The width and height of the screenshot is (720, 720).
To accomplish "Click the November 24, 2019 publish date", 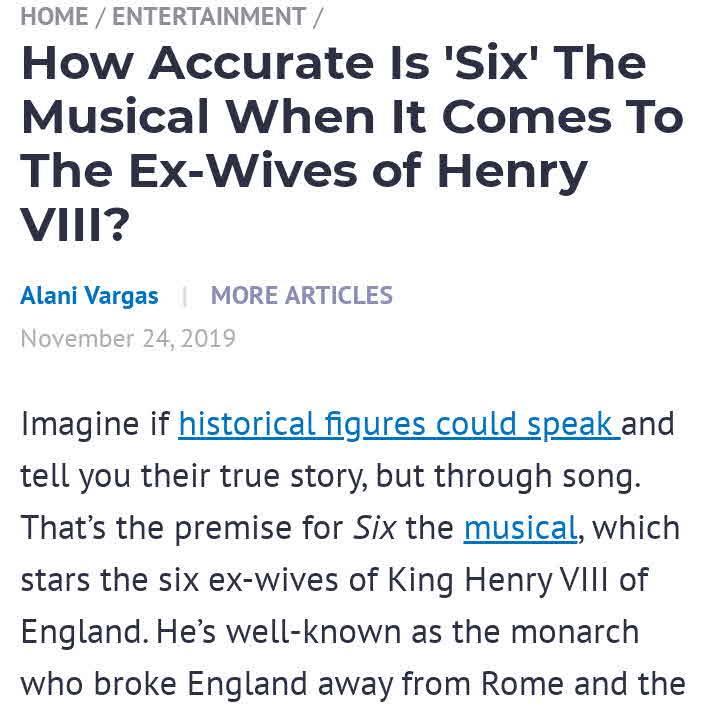I will [128, 338].
